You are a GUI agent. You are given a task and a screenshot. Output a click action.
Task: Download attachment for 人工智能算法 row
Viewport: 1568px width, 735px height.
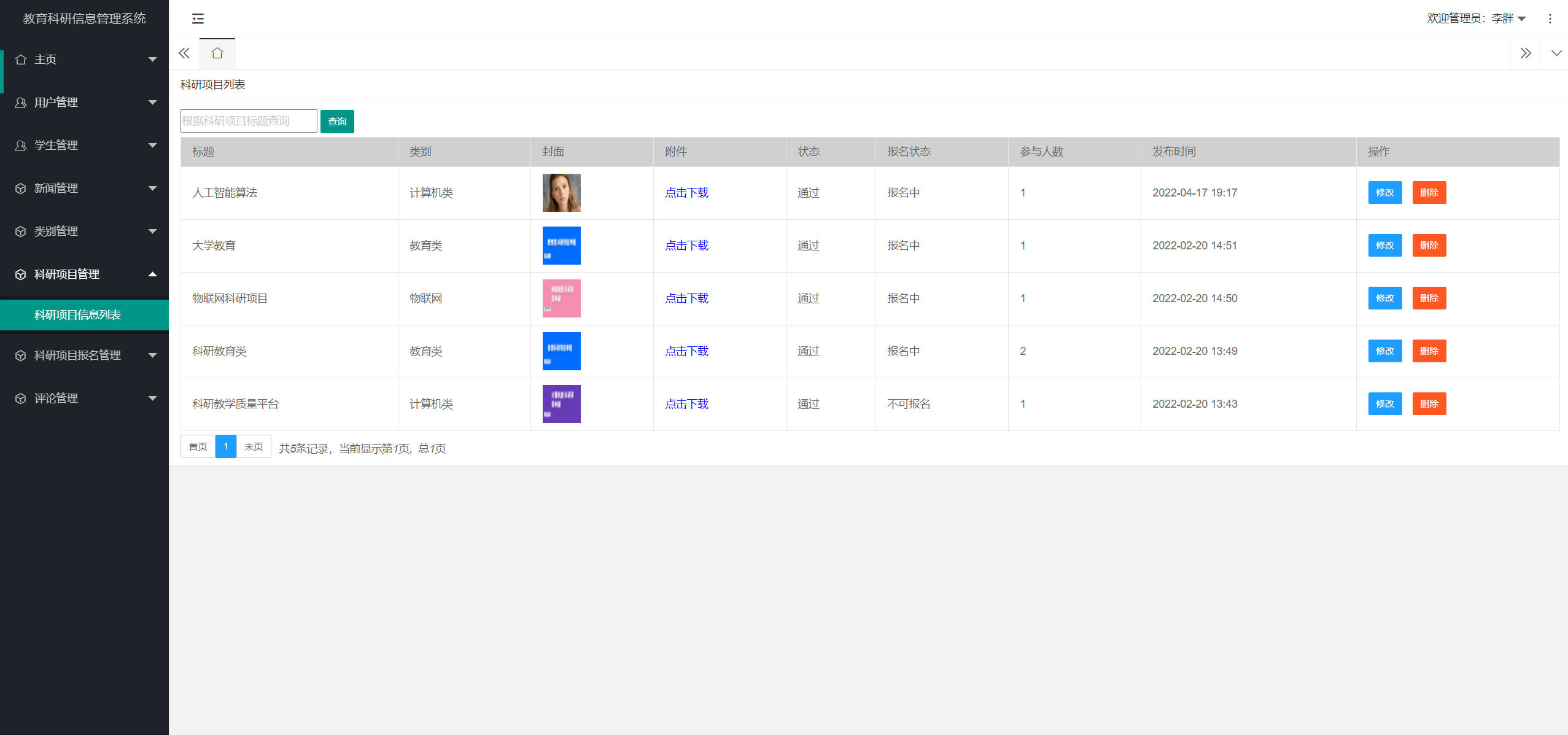[x=686, y=193]
